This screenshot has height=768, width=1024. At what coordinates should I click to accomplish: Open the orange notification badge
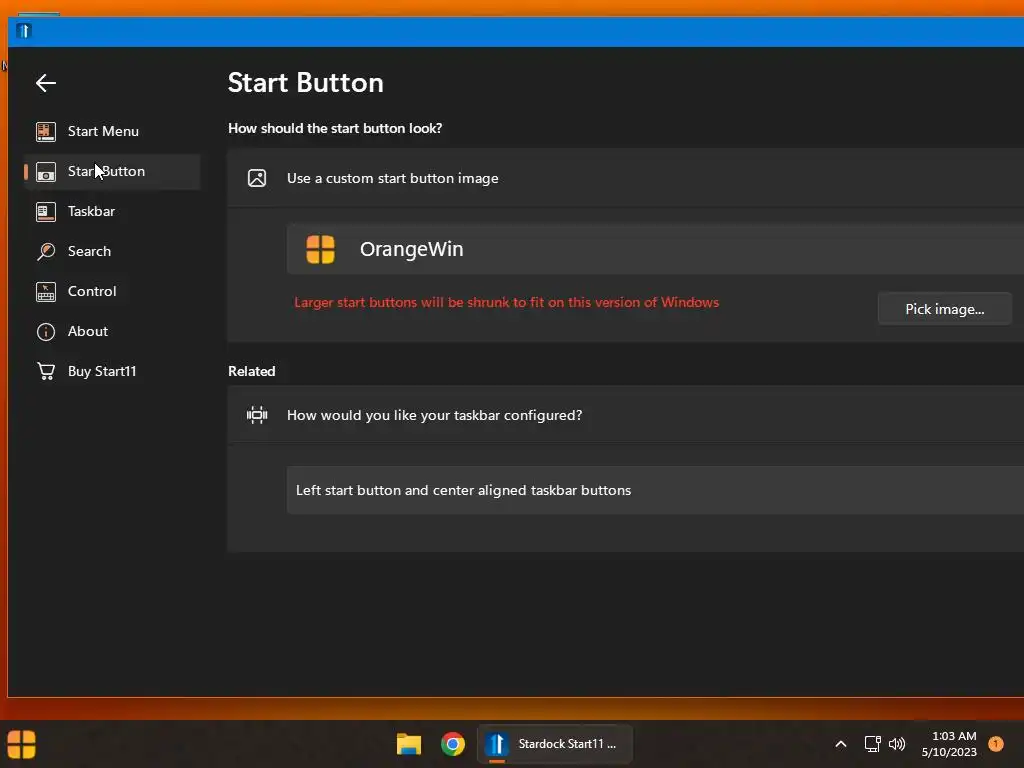click(995, 744)
